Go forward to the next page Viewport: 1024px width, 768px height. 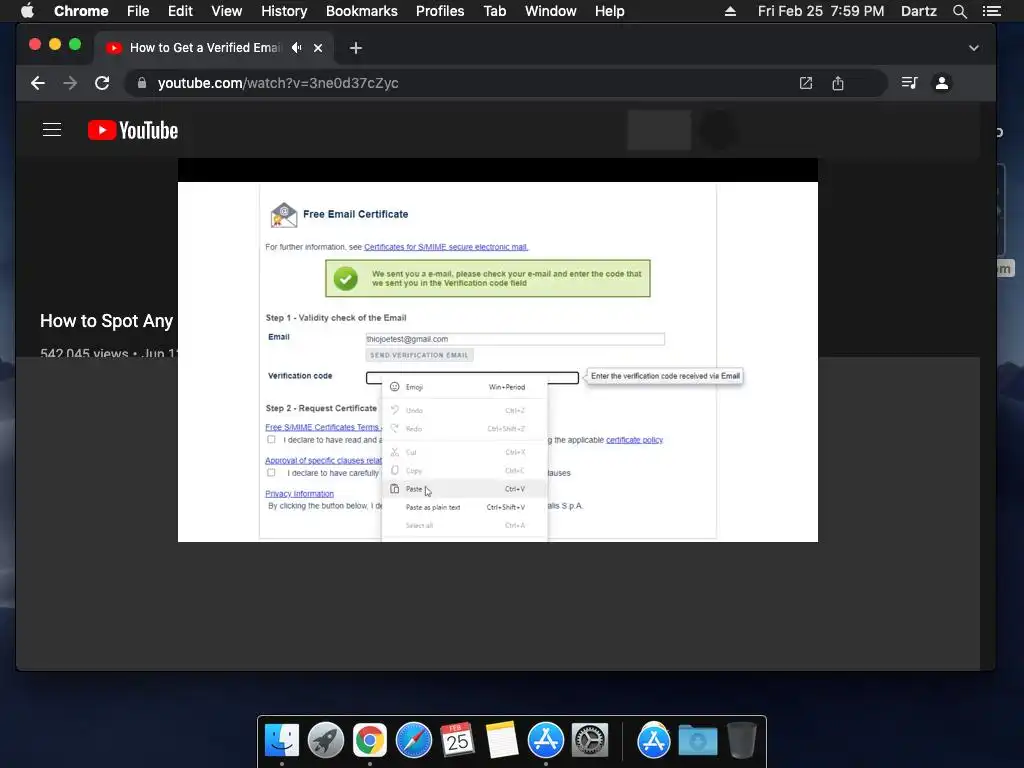pyautogui.click(x=70, y=83)
